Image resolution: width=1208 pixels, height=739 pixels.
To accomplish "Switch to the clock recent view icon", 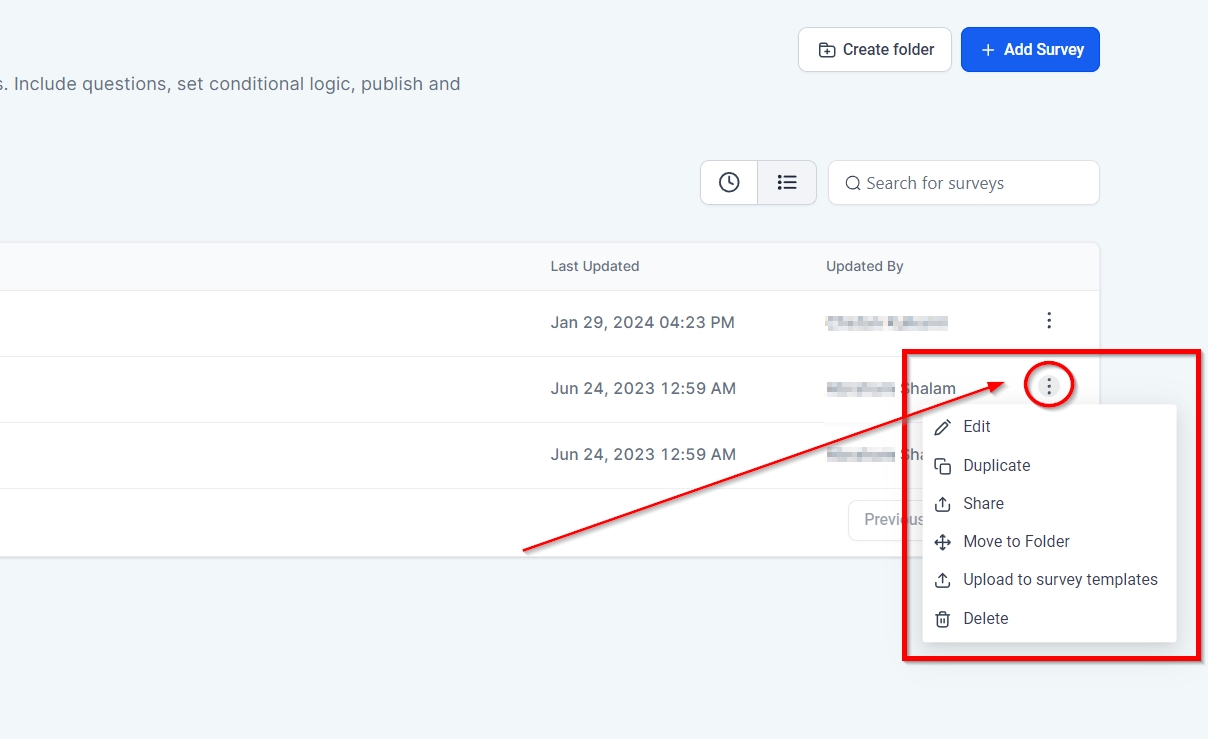I will 729,183.
